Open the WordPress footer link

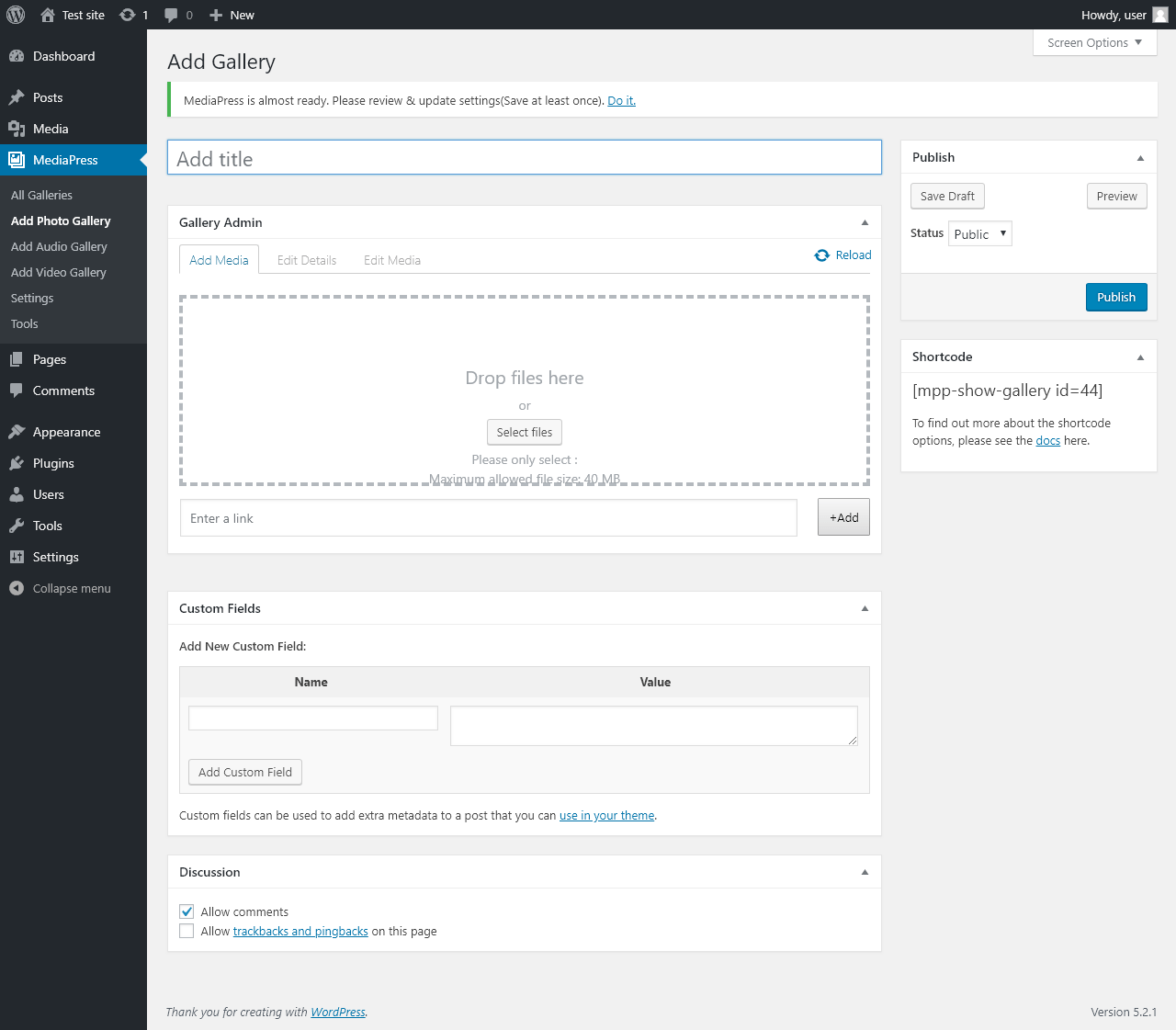click(x=338, y=1013)
